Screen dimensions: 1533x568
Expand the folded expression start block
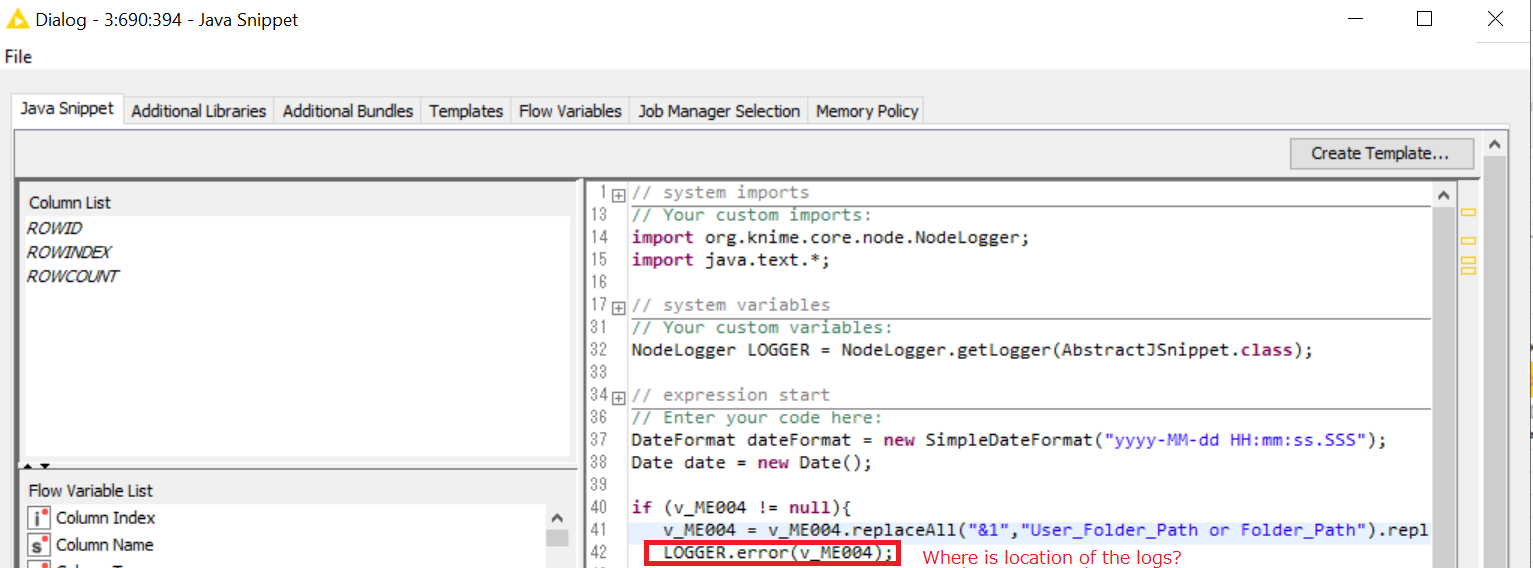619,397
